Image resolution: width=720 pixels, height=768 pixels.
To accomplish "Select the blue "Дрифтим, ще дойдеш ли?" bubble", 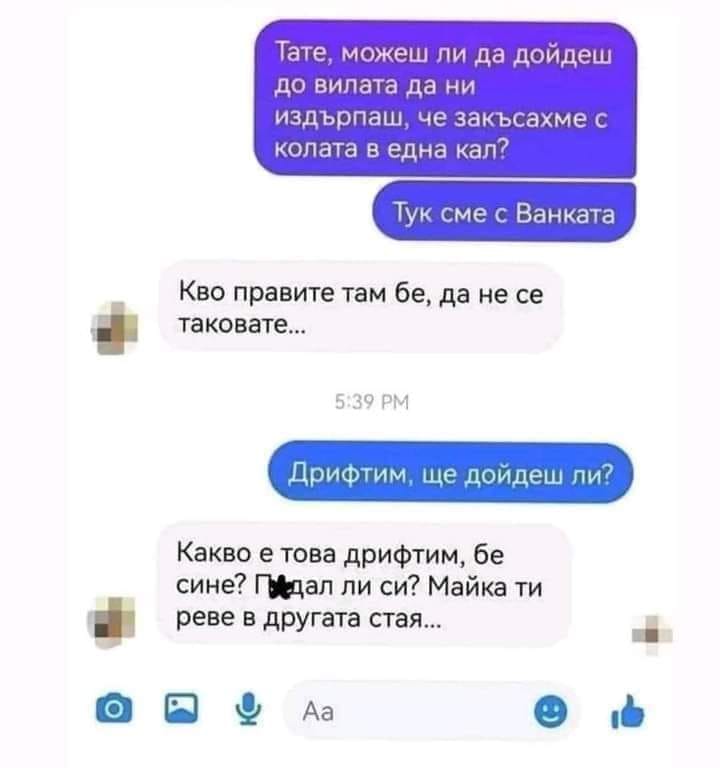I will pos(451,473).
